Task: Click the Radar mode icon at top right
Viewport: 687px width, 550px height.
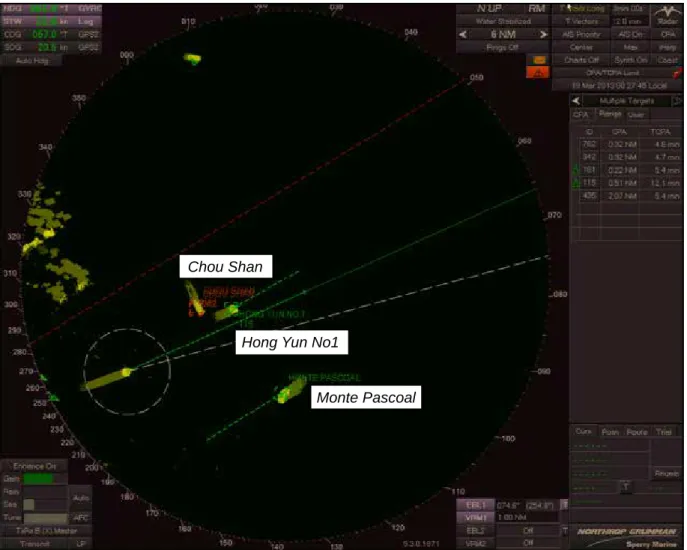Action: point(667,15)
